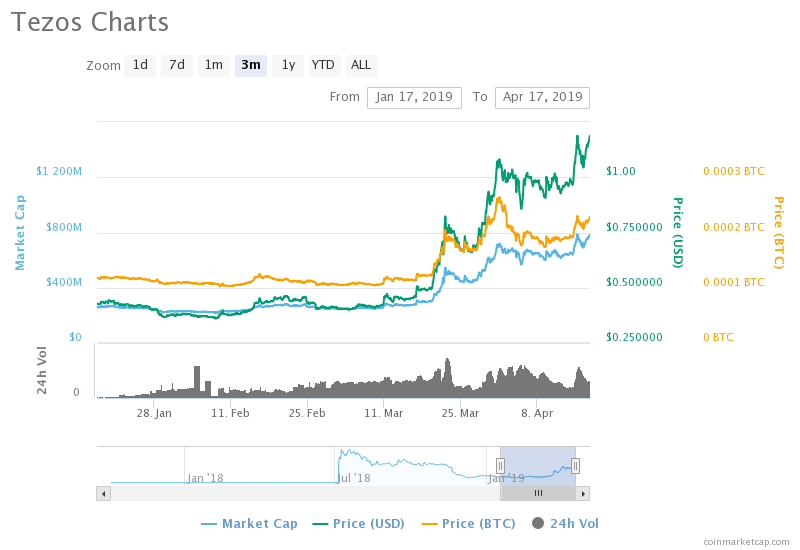Click the $0.500000 USD price label
Screen dimensions: 800x550
634,282
